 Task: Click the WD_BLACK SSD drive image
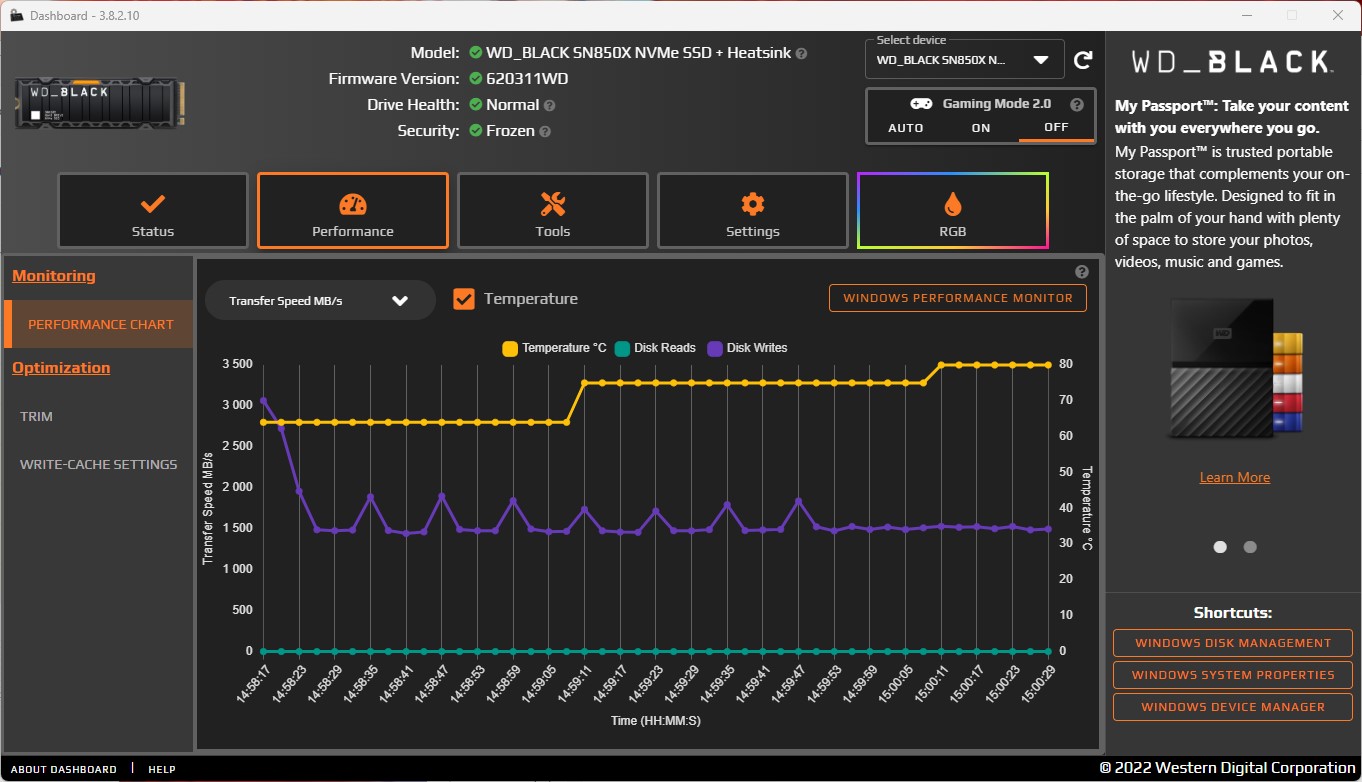point(100,103)
